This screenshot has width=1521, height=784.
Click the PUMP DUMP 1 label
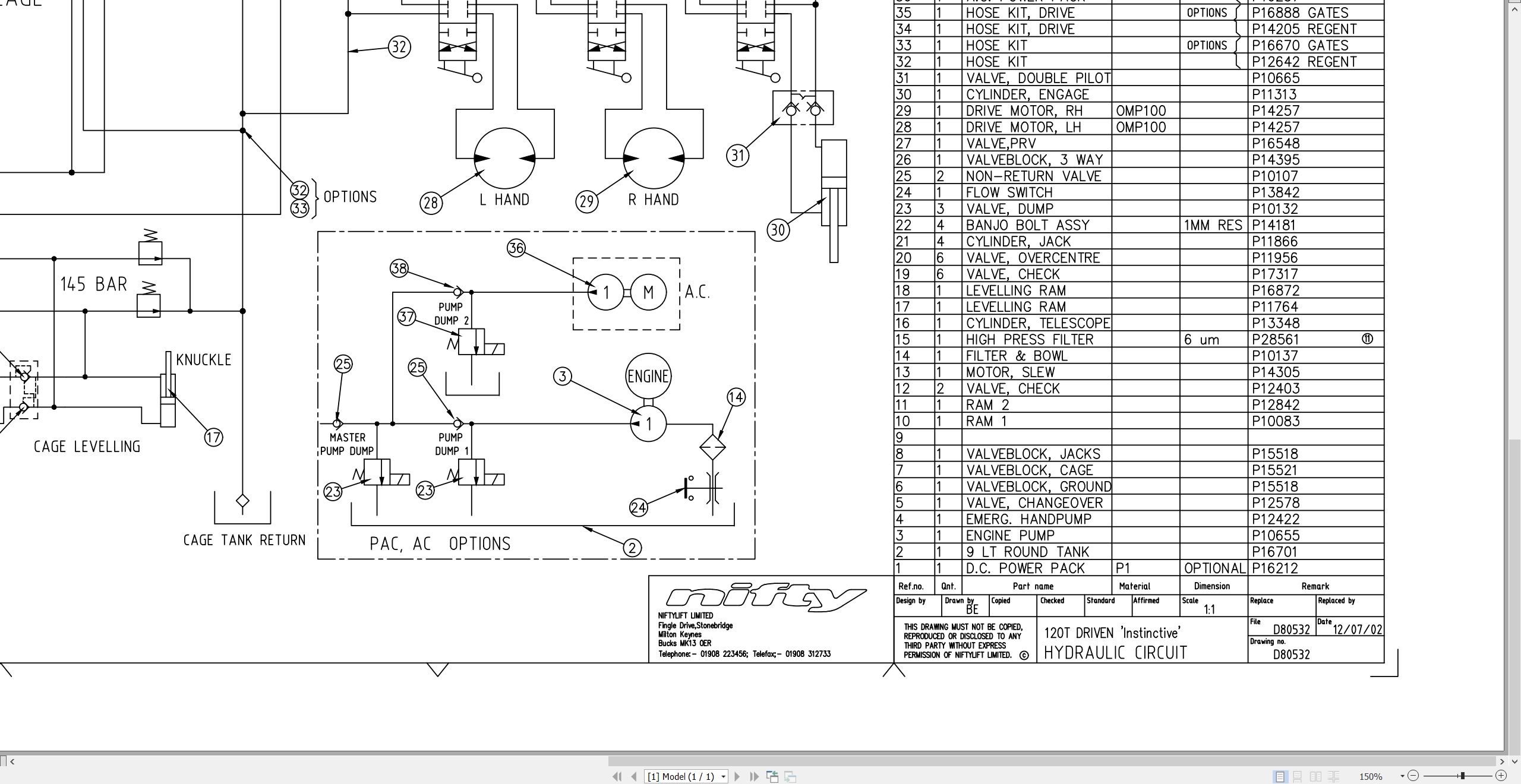452,444
